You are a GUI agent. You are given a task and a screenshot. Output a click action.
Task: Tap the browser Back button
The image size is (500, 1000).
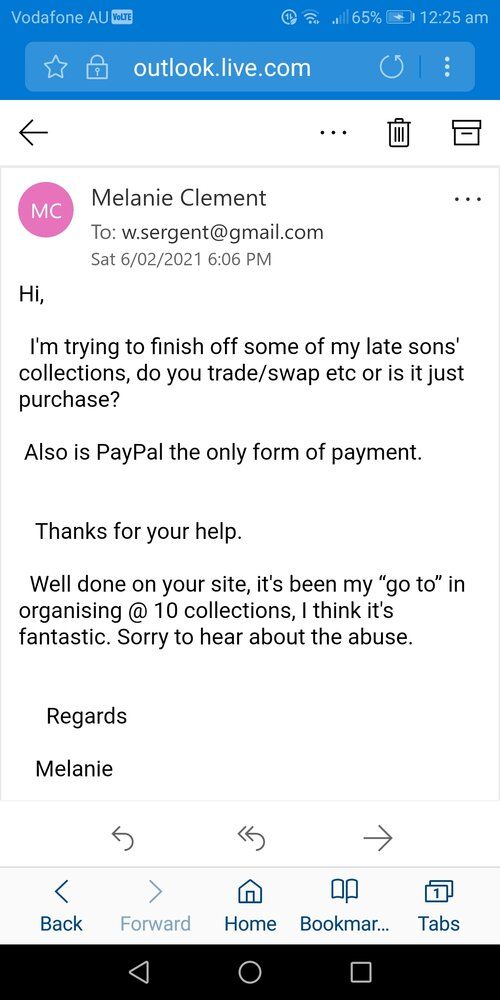61,906
